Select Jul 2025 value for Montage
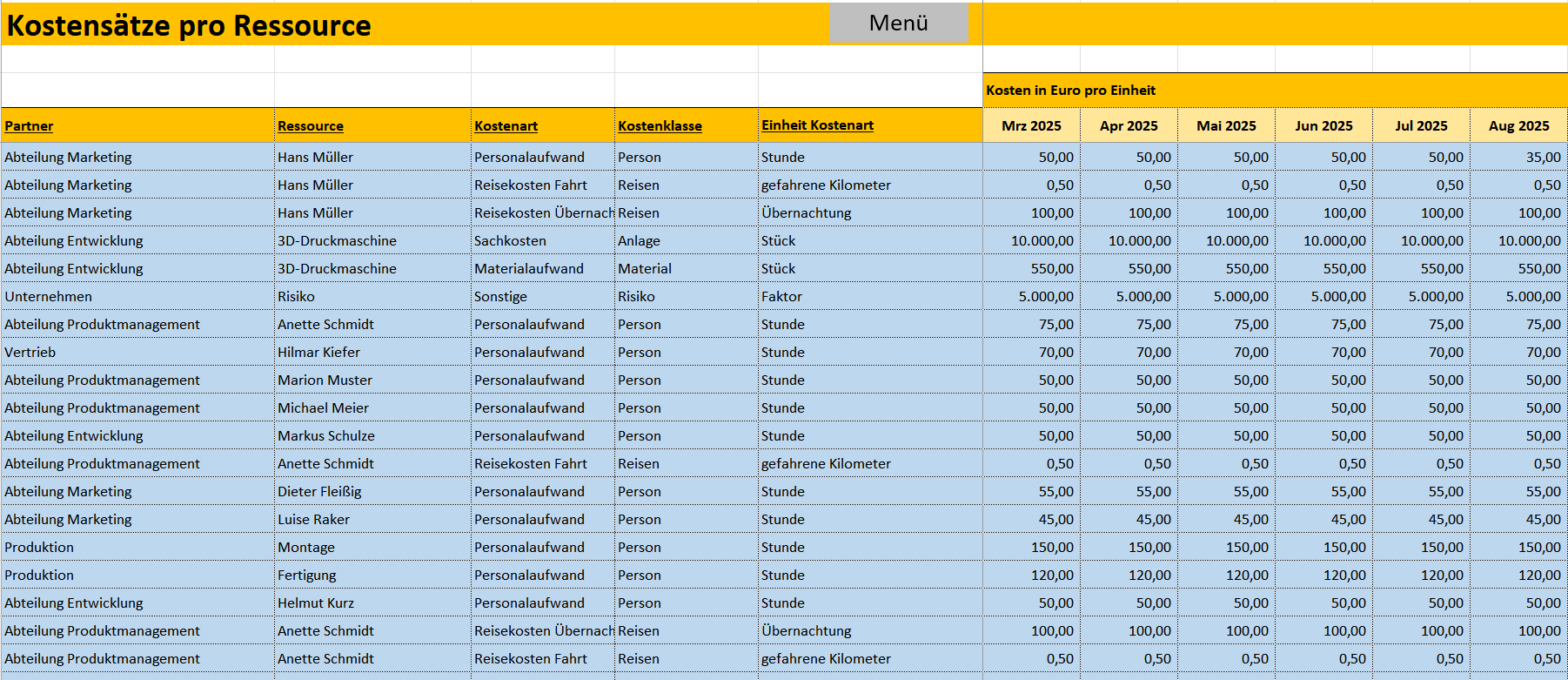This screenshot has width=1568, height=680. 1421,547
